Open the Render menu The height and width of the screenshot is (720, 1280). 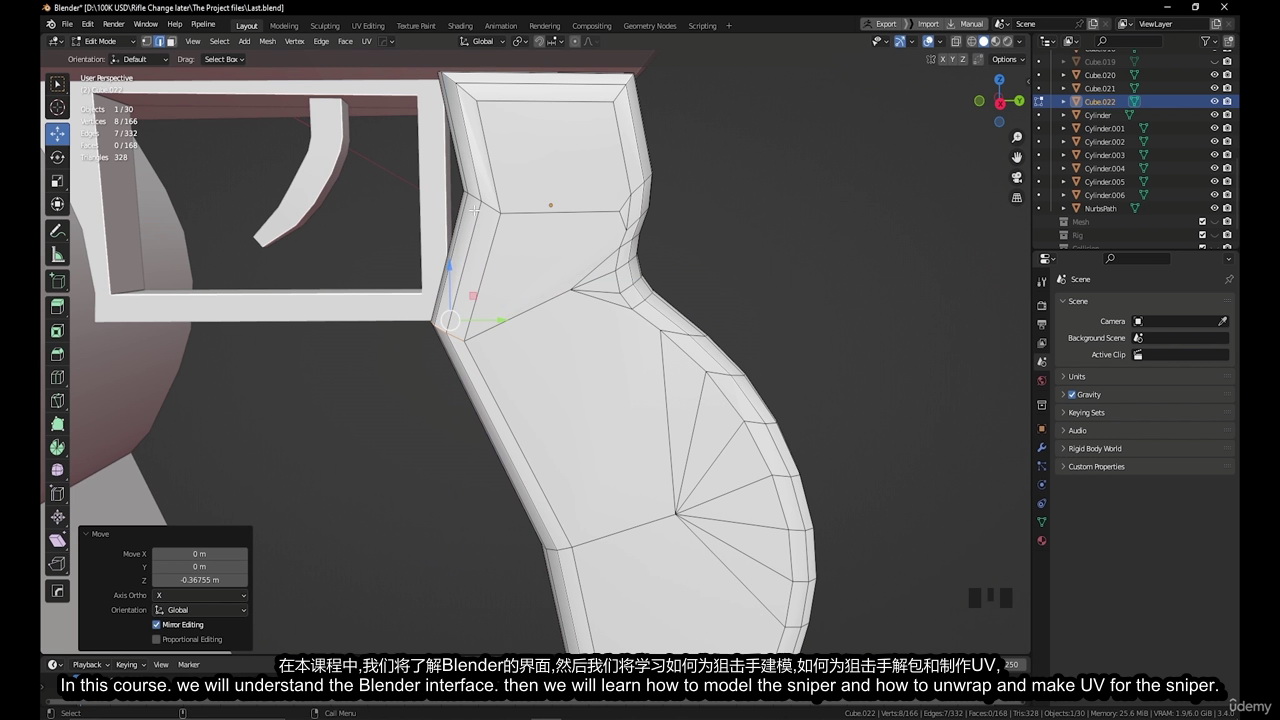click(x=114, y=24)
